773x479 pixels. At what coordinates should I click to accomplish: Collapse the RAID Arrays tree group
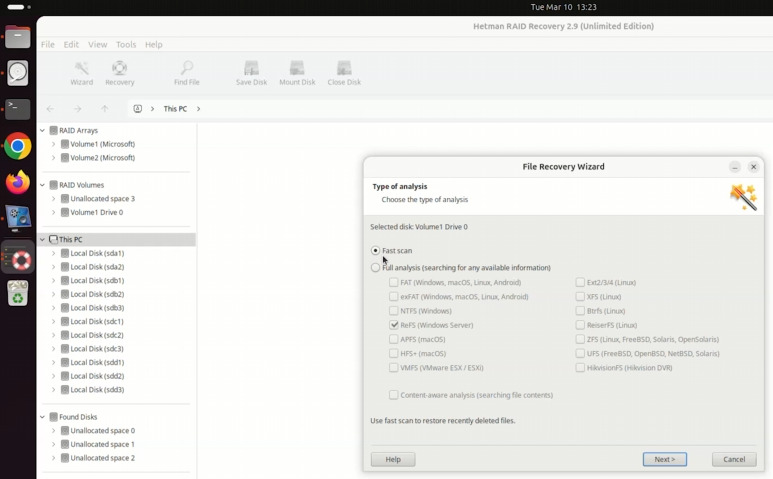(x=42, y=131)
